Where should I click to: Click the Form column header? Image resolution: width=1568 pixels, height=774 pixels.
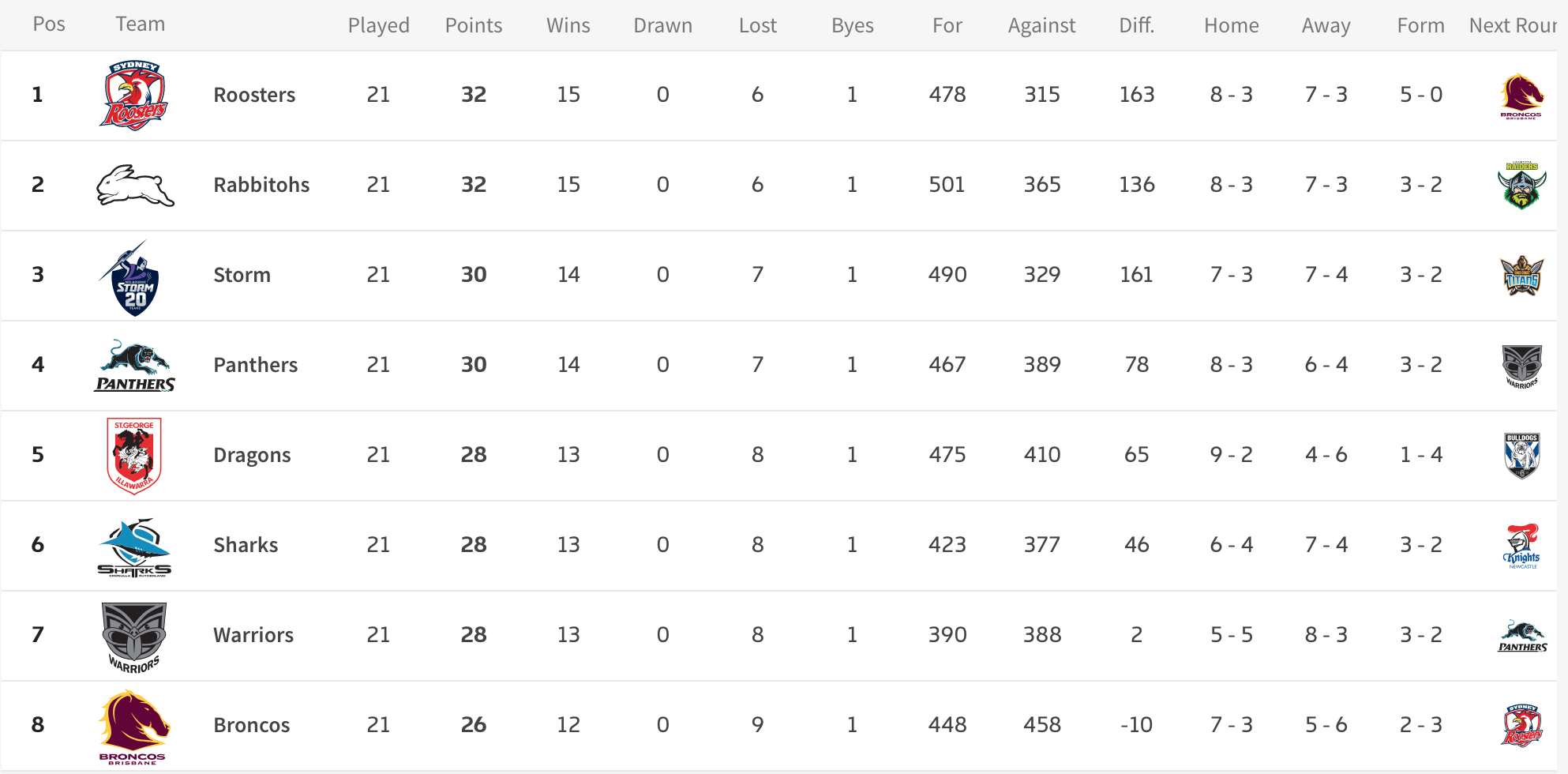point(1421,25)
